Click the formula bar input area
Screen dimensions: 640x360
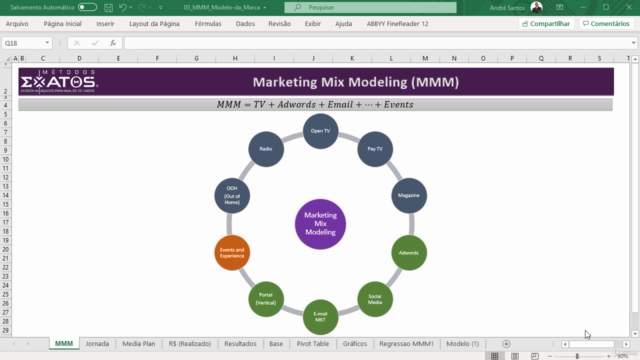[376, 43]
